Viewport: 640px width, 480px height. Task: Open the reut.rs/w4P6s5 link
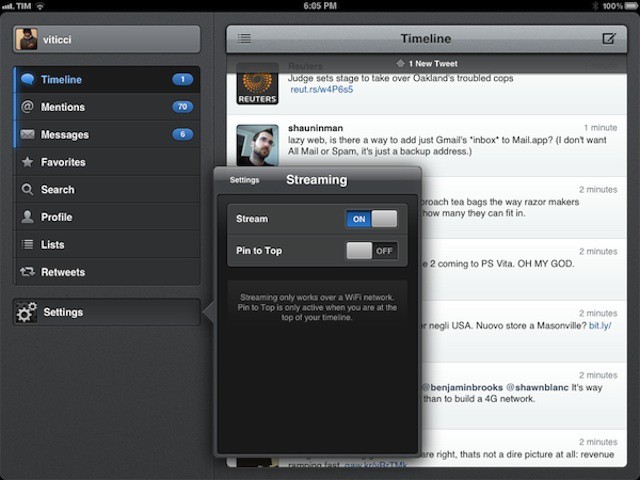322,90
